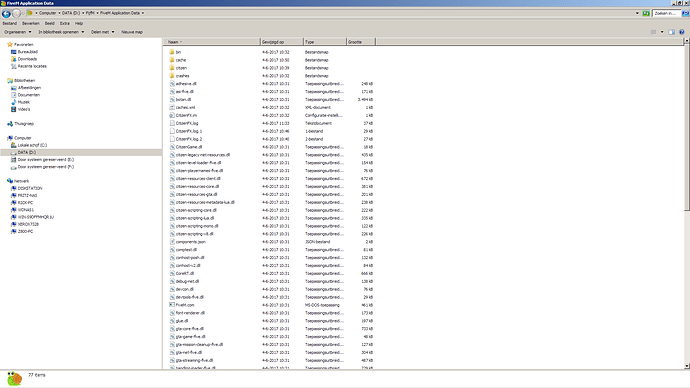Click the components.json file icon
This screenshot has height=388, width=690.
172,242
